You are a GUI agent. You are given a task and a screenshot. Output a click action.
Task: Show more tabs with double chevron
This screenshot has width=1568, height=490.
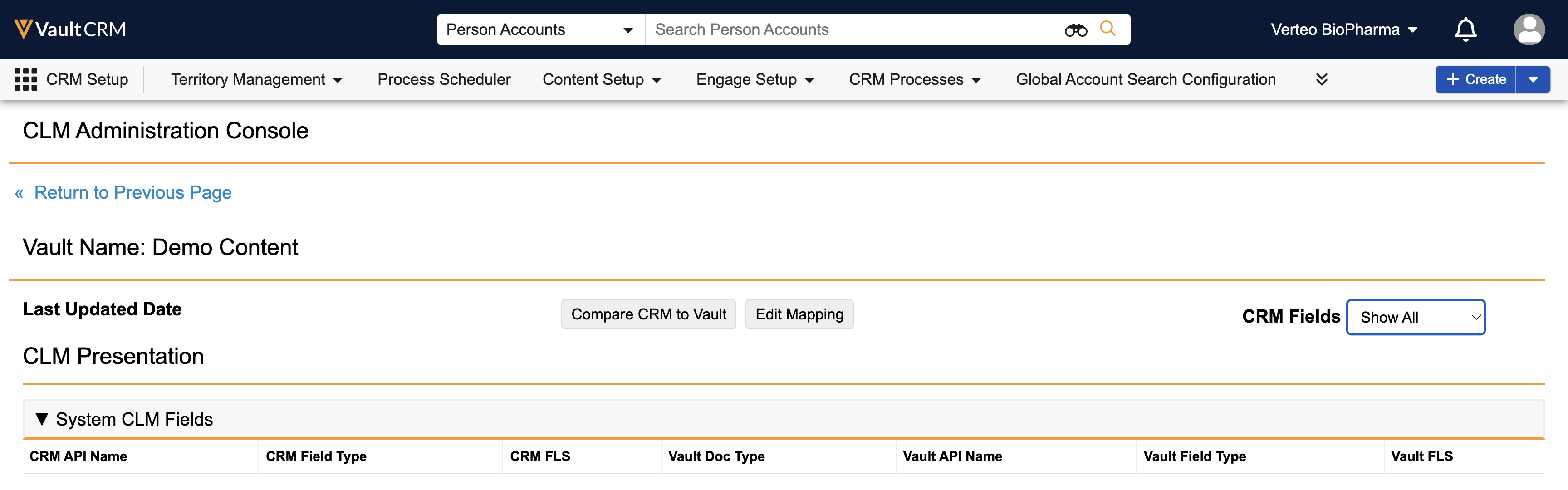tap(1321, 80)
